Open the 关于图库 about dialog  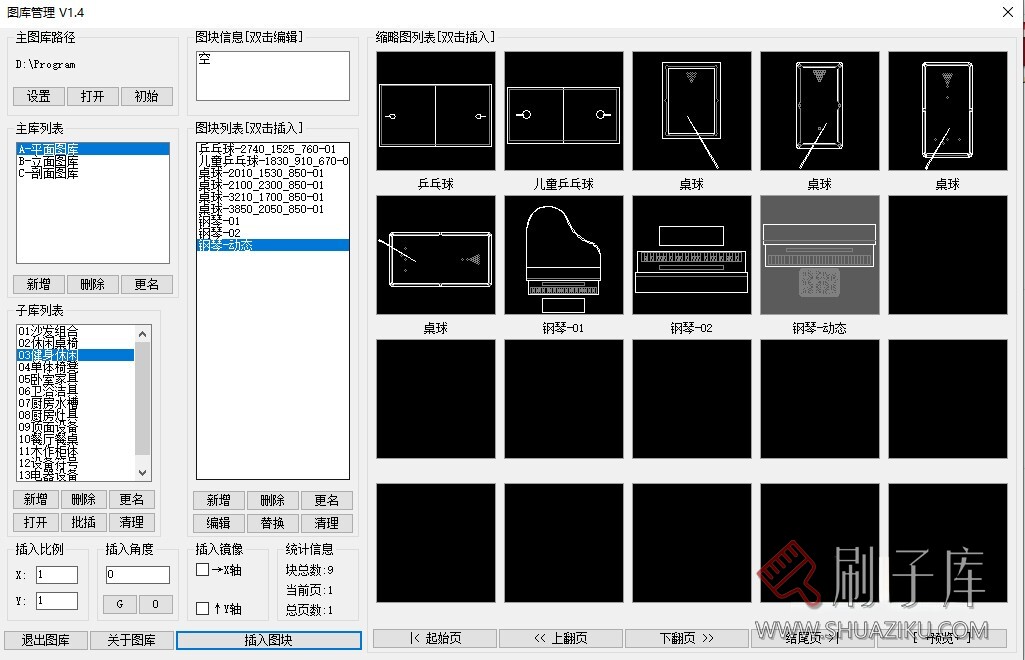click(x=131, y=639)
